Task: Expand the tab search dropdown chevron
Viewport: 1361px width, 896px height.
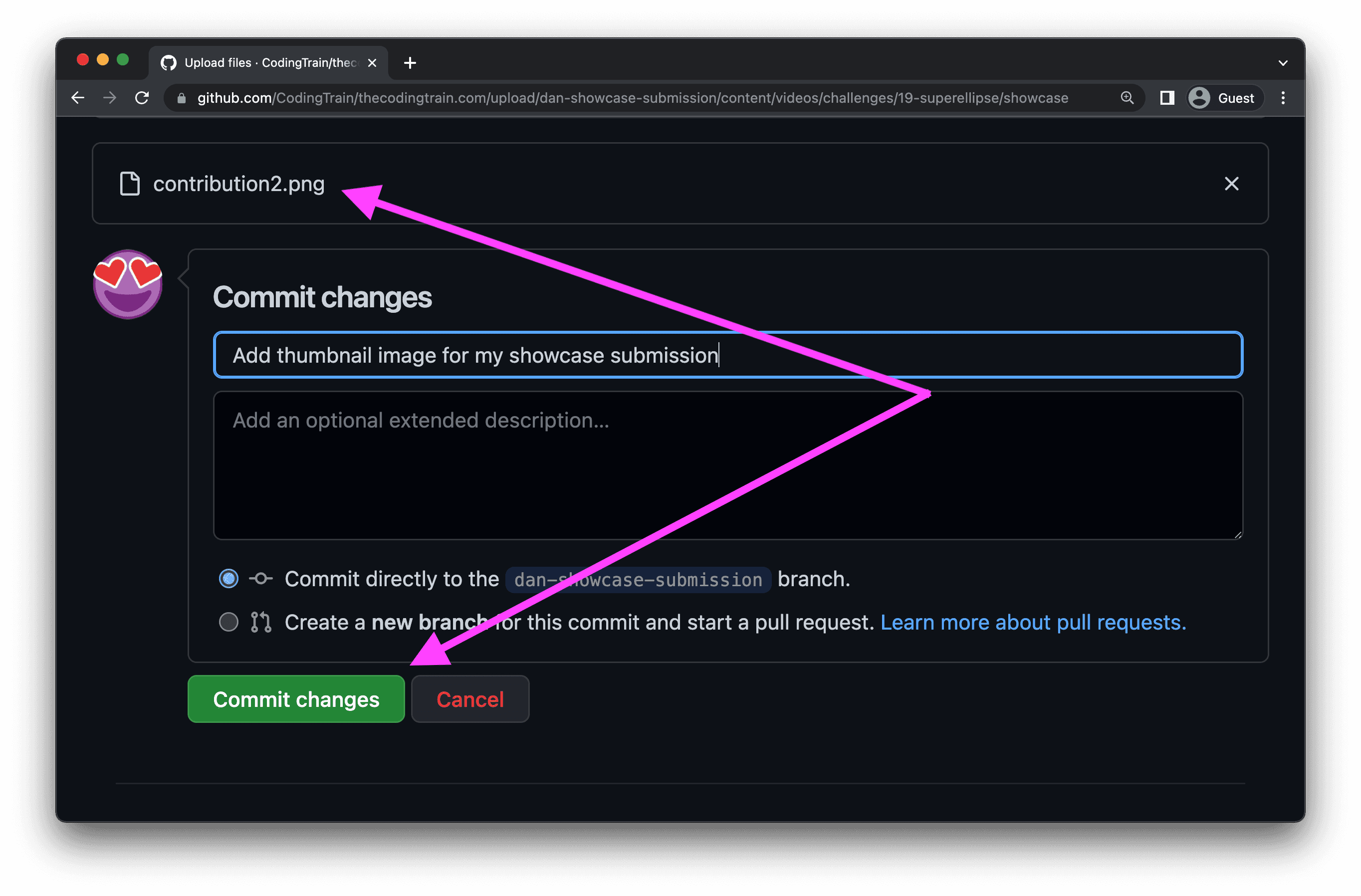Action: coord(1283,63)
